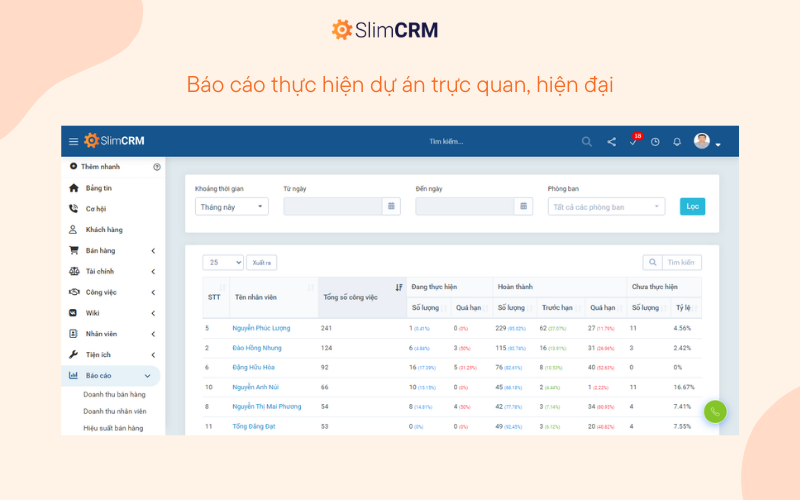This screenshot has width=800, height=500.
Task: Open employee Đặng Hữu Hòa link
Action: 254,367
